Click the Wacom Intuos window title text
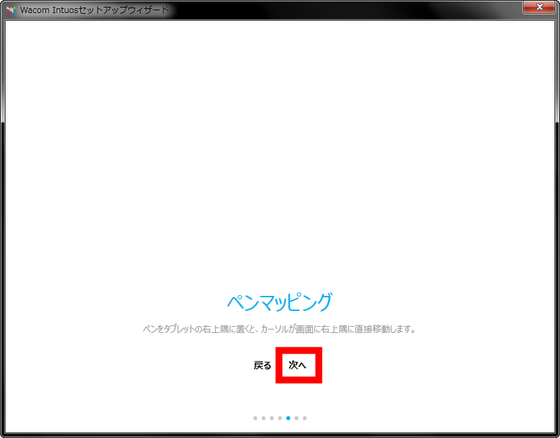Screen dimensions: 560x438 point(94,10)
